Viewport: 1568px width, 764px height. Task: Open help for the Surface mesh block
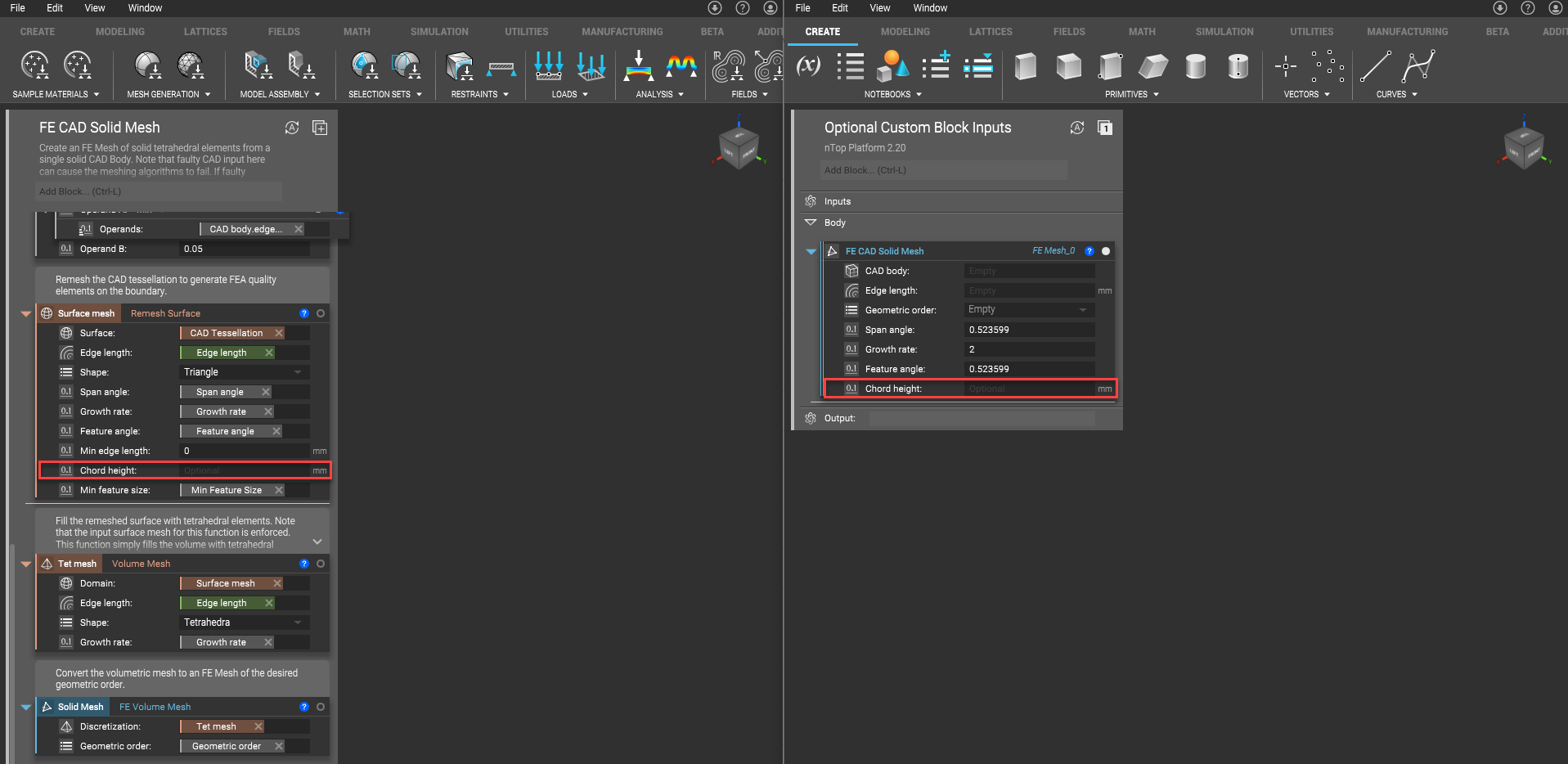click(x=304, y=313)
